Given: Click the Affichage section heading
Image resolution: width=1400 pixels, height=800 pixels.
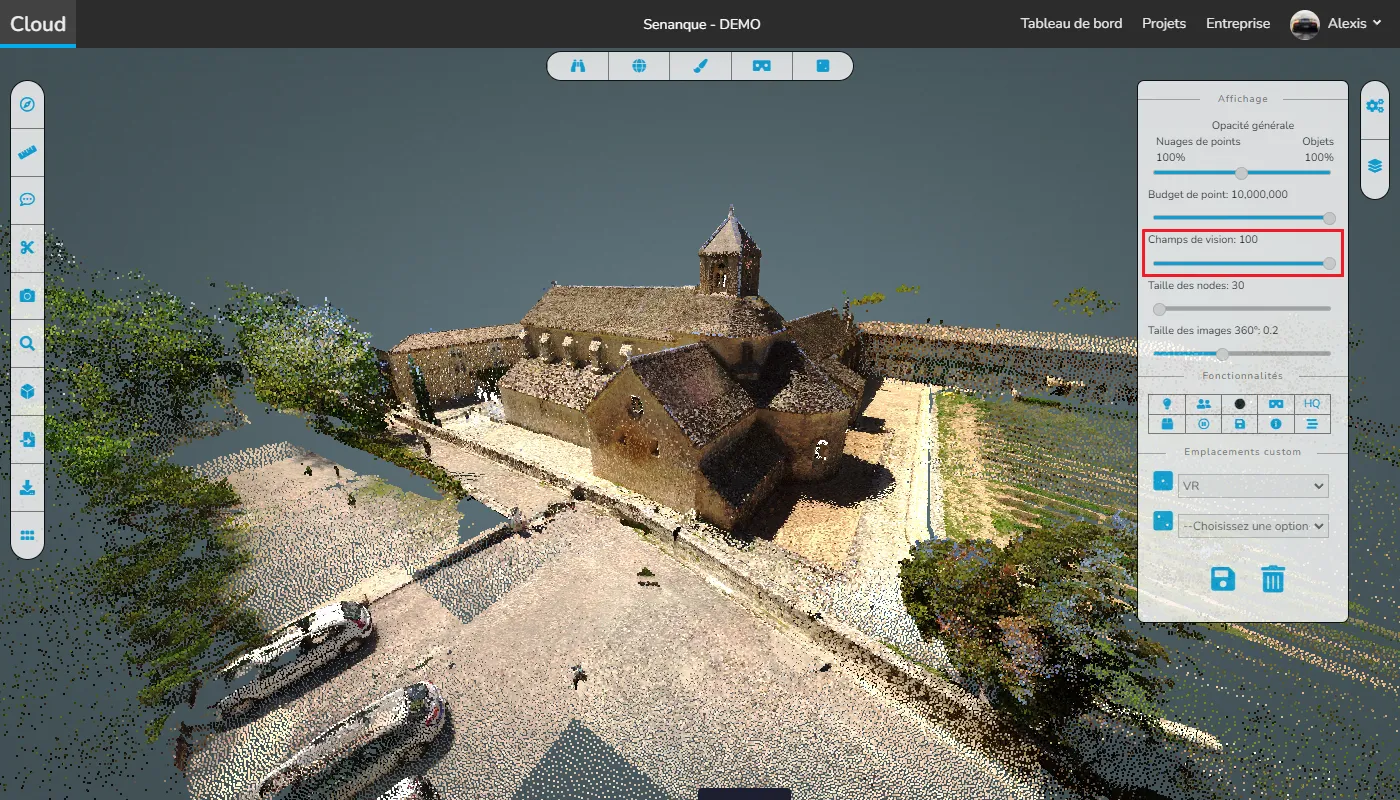Looking at the screenshot, I should pyautogui.click(x=1243, y=99).
